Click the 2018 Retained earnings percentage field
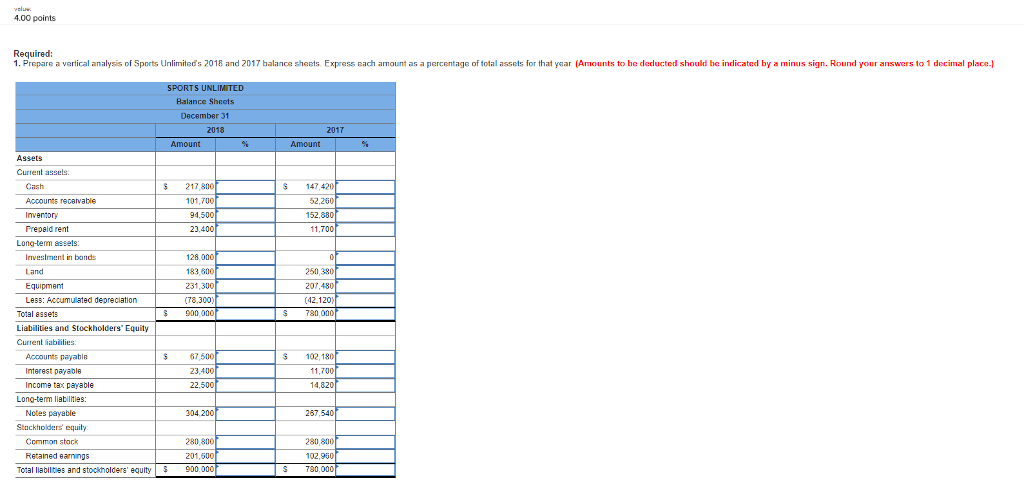 [x=246, y=457]
